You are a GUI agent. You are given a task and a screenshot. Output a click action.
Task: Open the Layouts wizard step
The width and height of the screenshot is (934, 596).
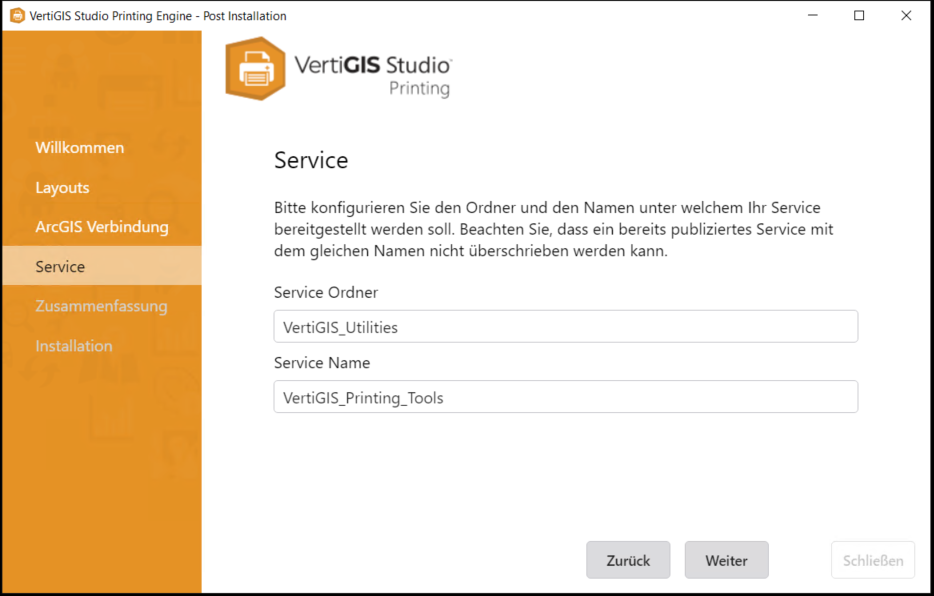click(62, 187)
